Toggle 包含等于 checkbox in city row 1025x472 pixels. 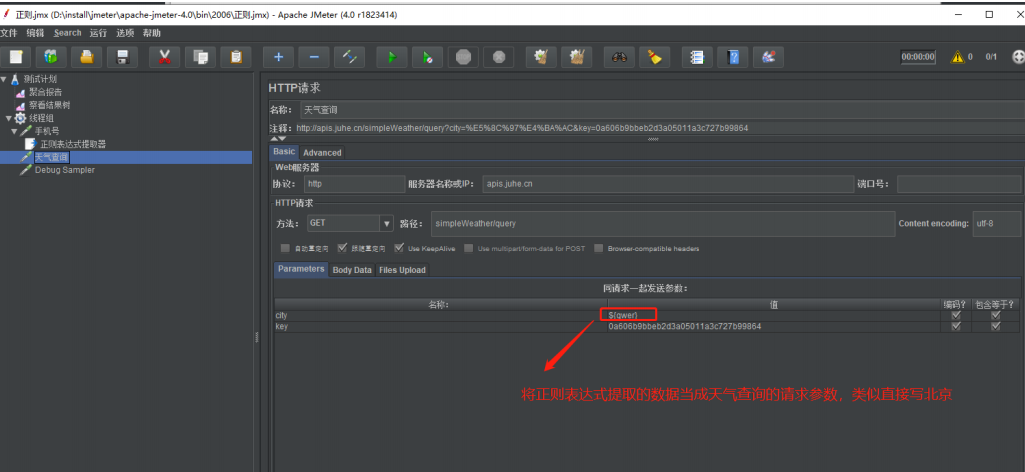point(996,315)
